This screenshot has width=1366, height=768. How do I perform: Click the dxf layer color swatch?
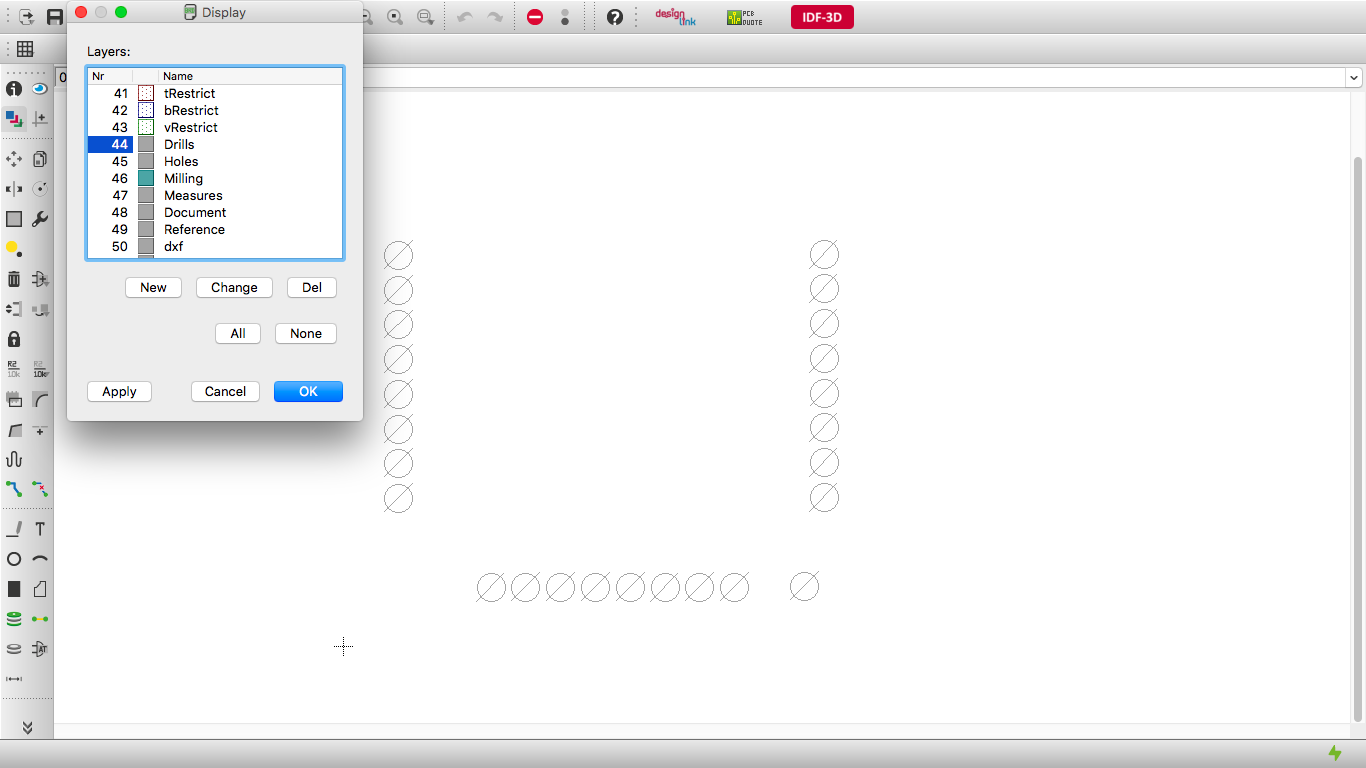146,246
